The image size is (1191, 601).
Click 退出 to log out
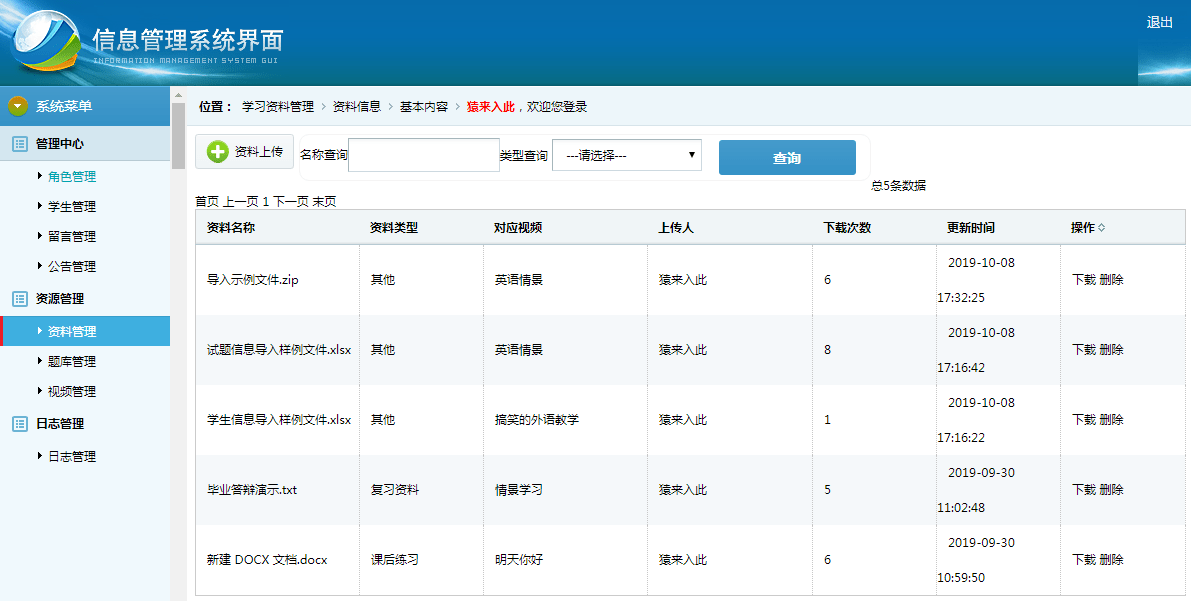1159,23
